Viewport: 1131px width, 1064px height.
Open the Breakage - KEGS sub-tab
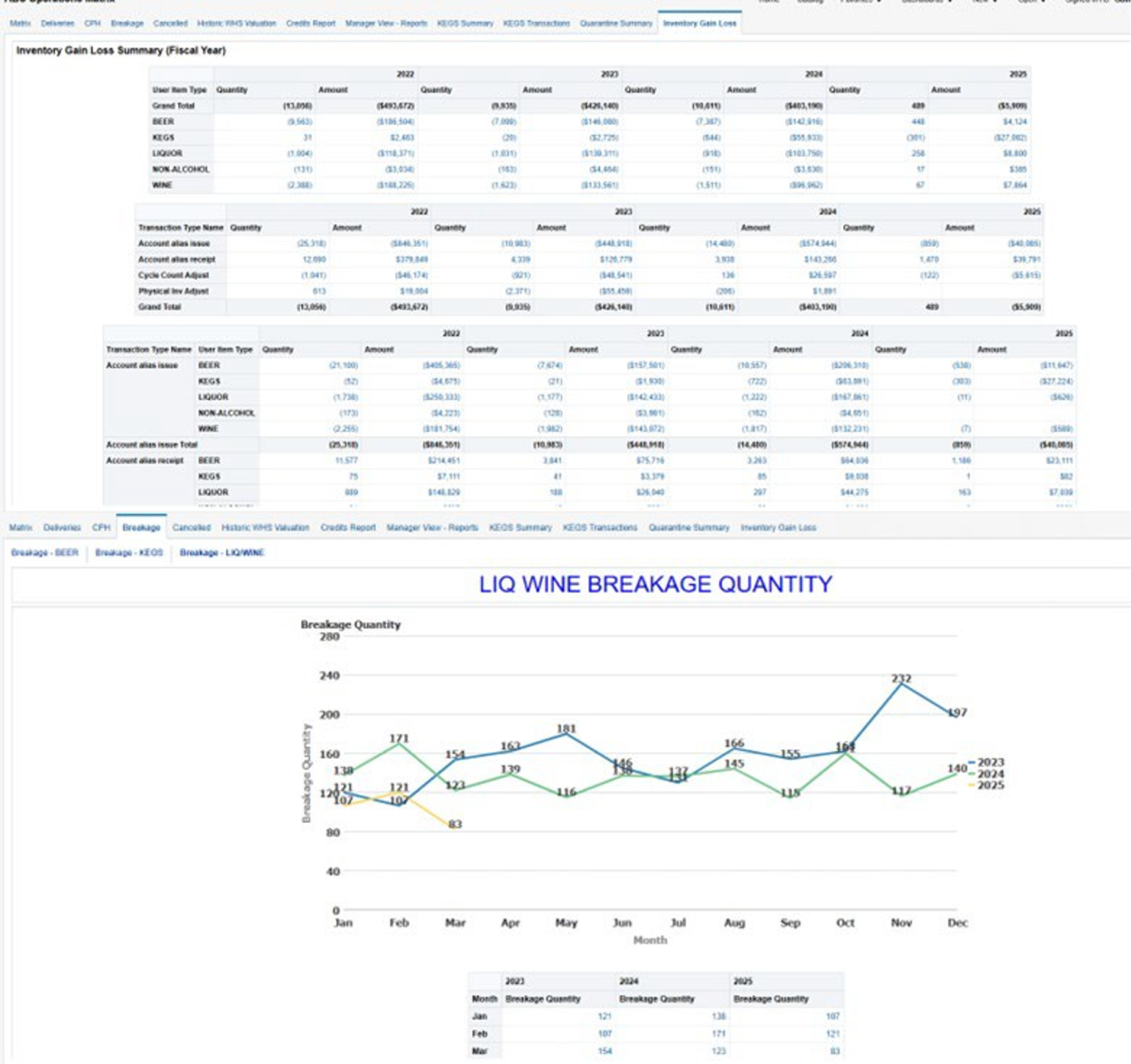click(x=129, y=552)
